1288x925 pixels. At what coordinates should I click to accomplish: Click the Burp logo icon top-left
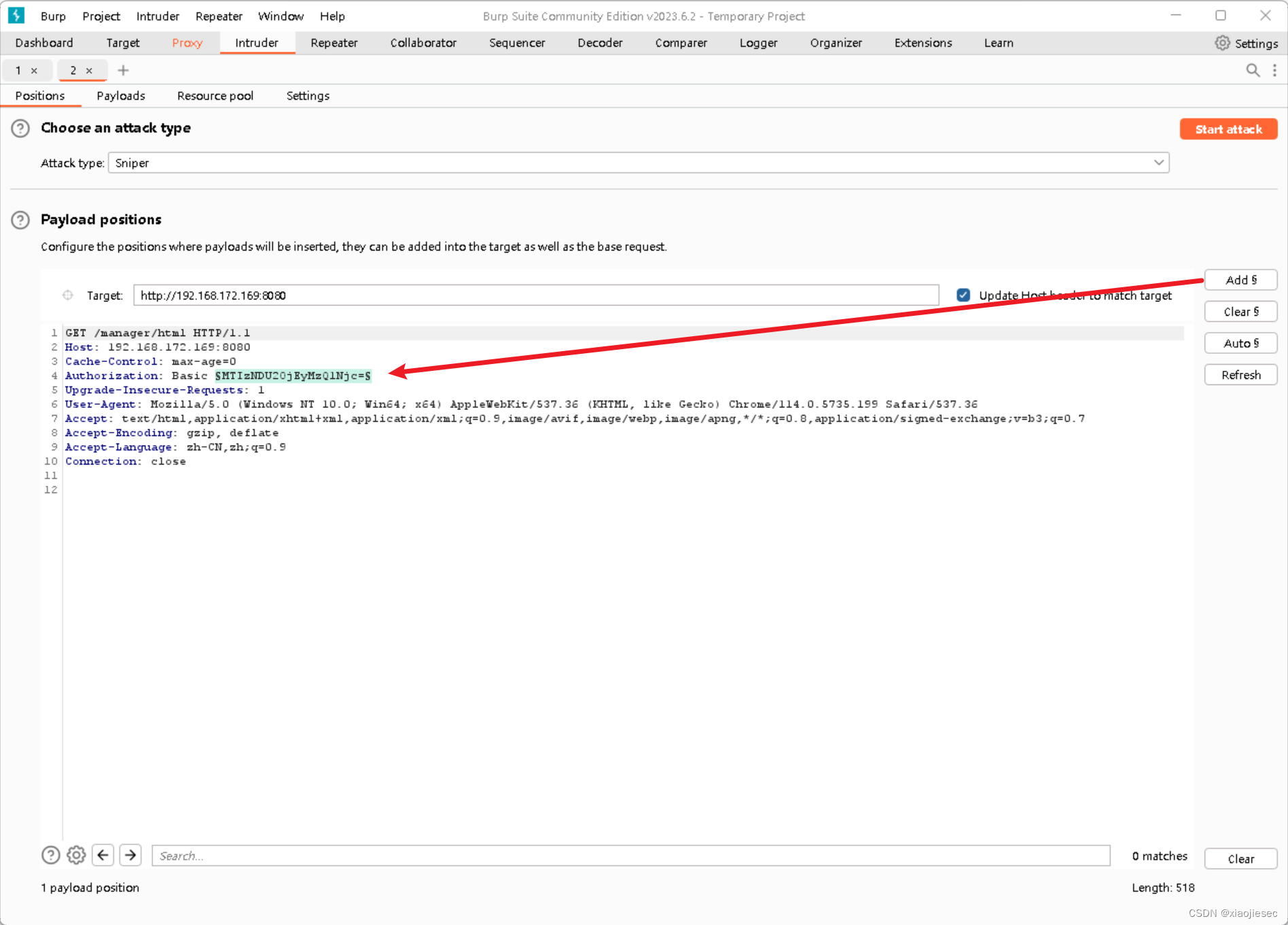coord(16,15)
